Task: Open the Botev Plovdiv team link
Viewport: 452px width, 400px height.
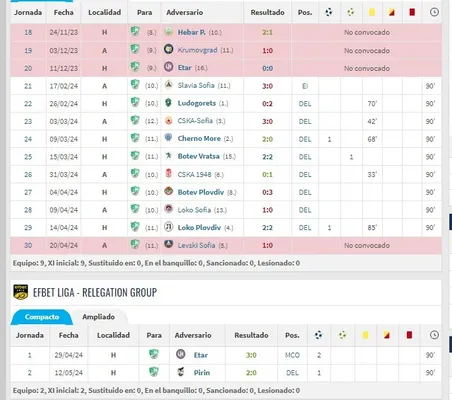Action: [x=201, y=192]
